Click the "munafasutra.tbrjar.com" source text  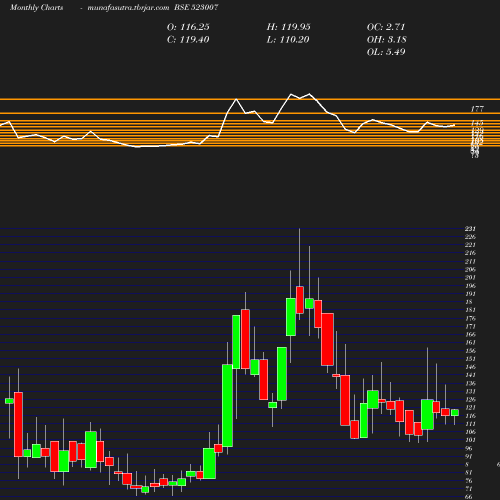[128, 8]
